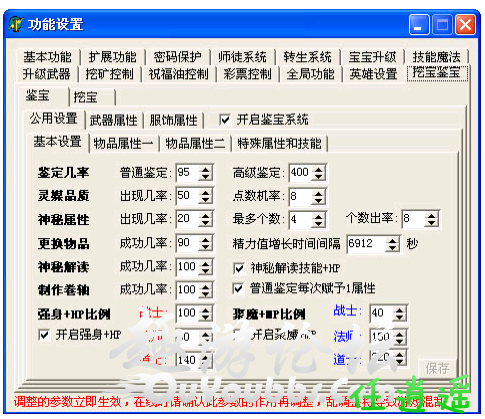
Task: Click the 更换物品 成功几率 input field
Action: tap(188, 243)
